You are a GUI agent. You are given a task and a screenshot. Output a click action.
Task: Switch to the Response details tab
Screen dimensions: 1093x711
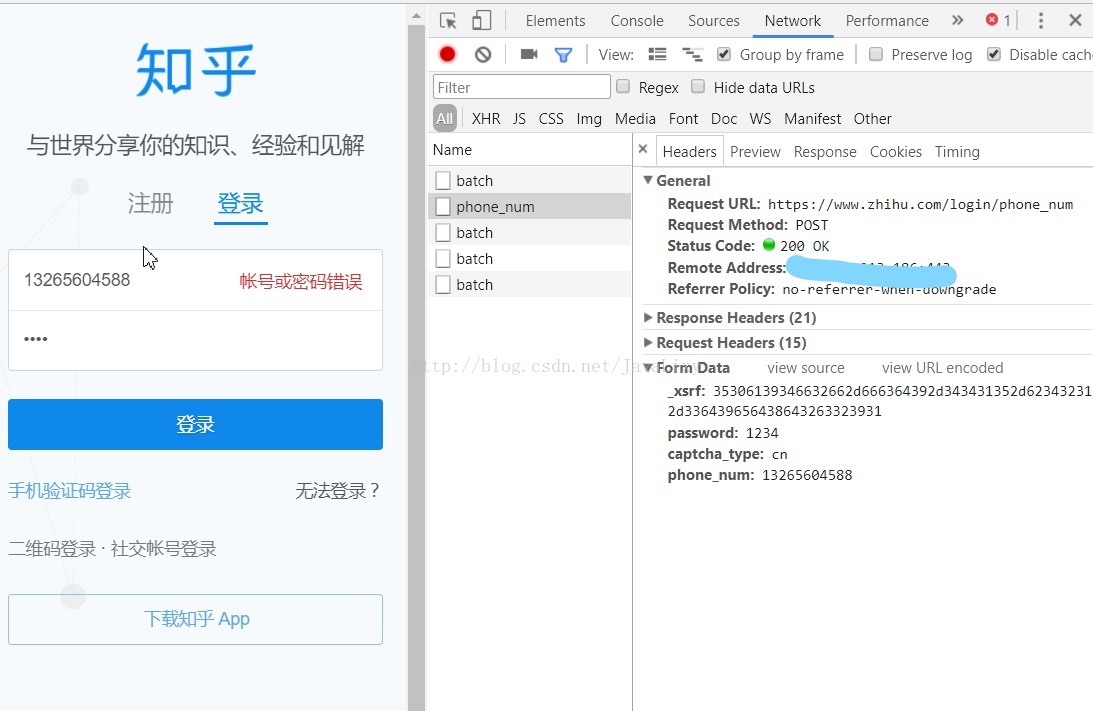pyautogui.click(x=825, y=152)
